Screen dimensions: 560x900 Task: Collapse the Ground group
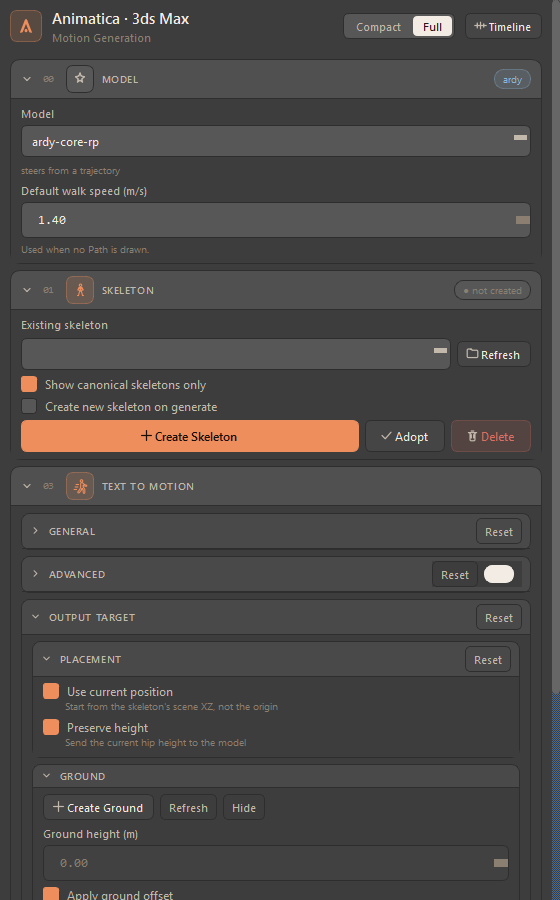click(x=46, y=776)
